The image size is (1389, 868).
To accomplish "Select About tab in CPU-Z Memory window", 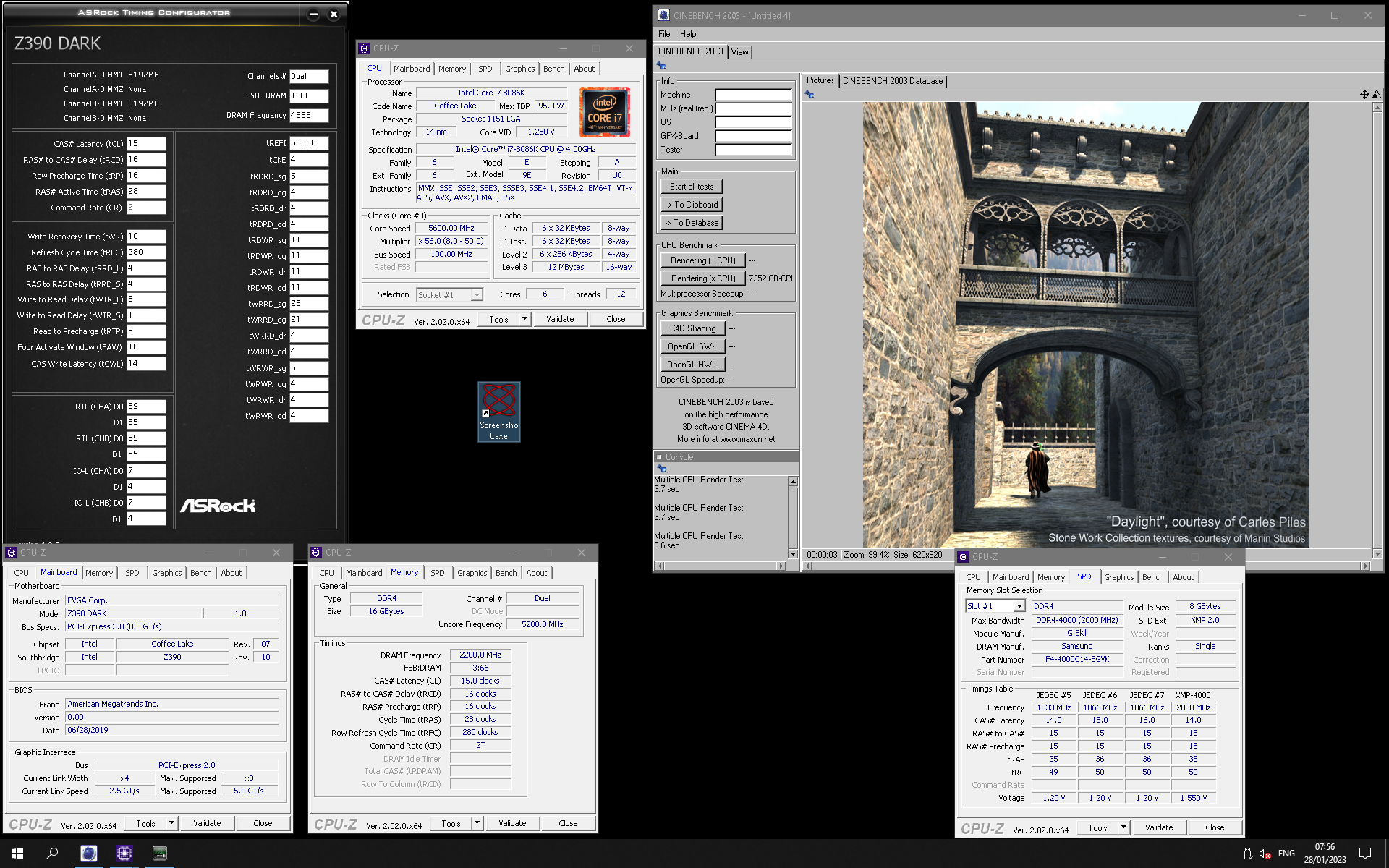I will (x=537, y=573).
